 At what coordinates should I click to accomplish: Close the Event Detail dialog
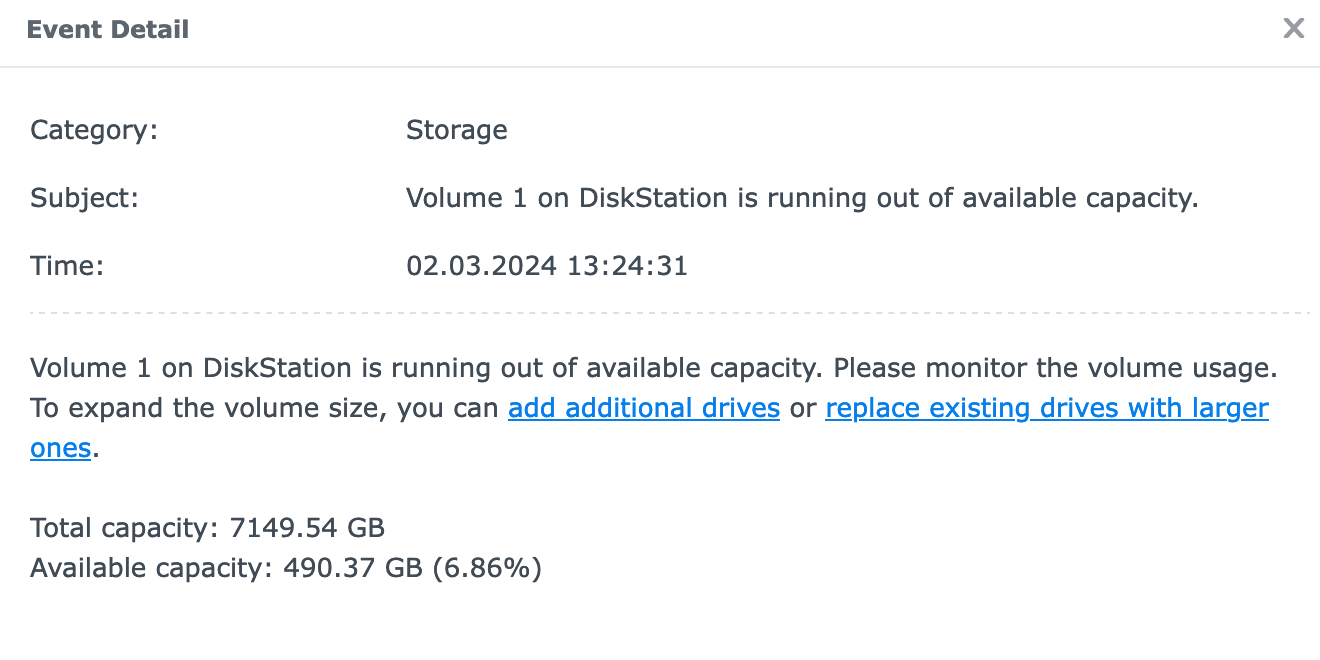[x=1293, y=29]
